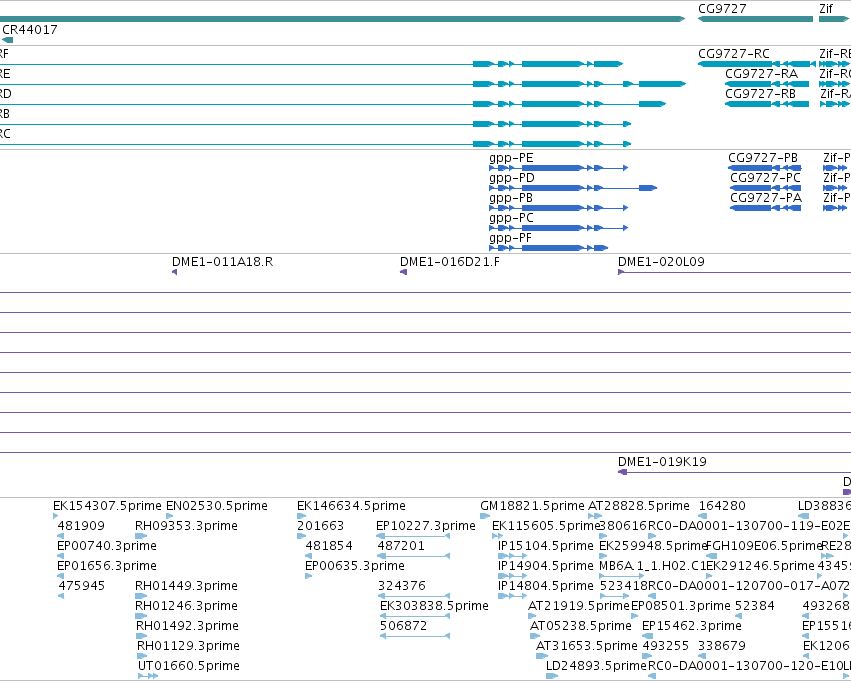851x681 pixels.
Task: Click the DME1-011A18.R BAC end label
Action: (223, 262)
